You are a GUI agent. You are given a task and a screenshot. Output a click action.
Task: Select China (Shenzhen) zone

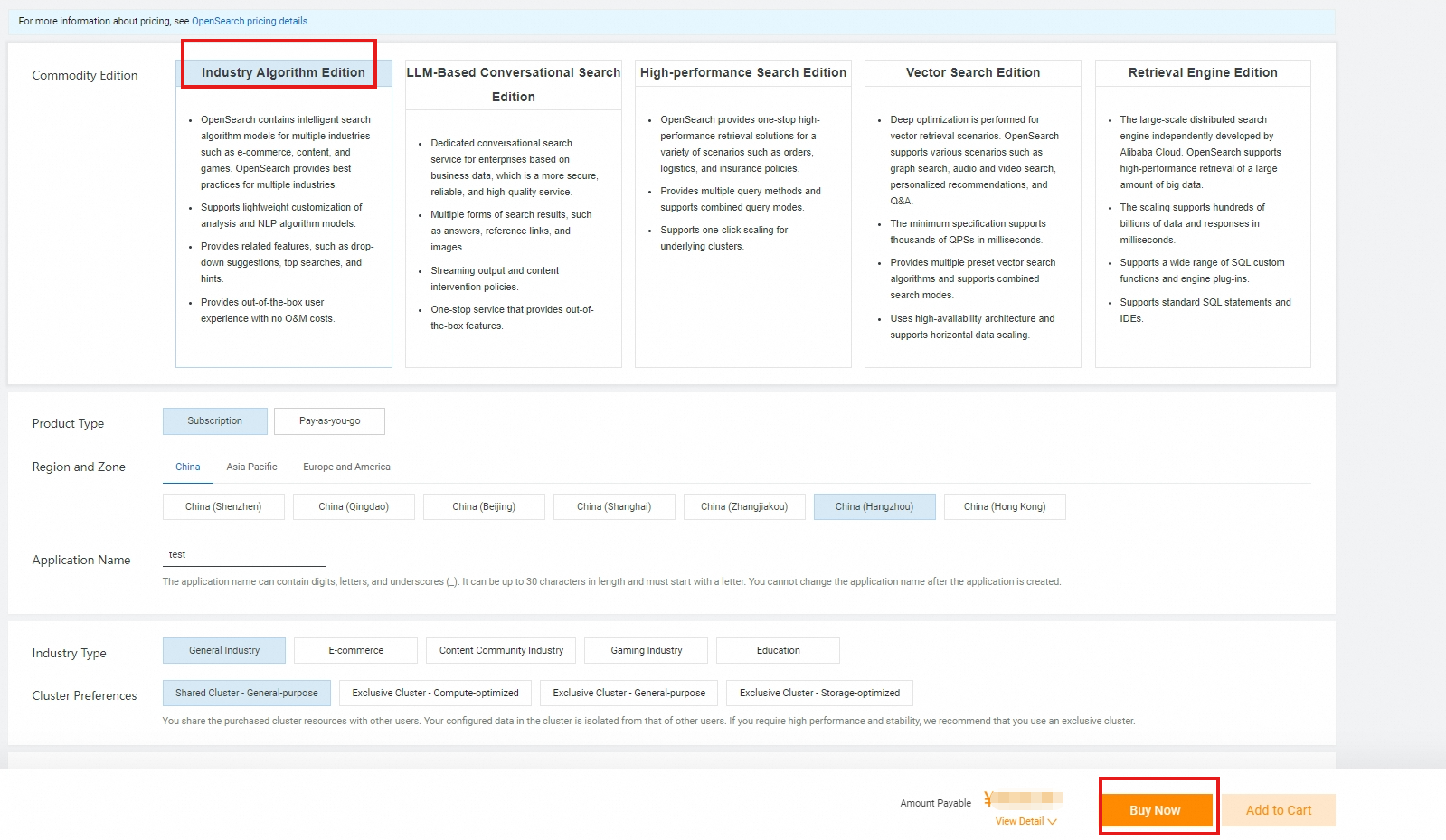coord(223,507)
